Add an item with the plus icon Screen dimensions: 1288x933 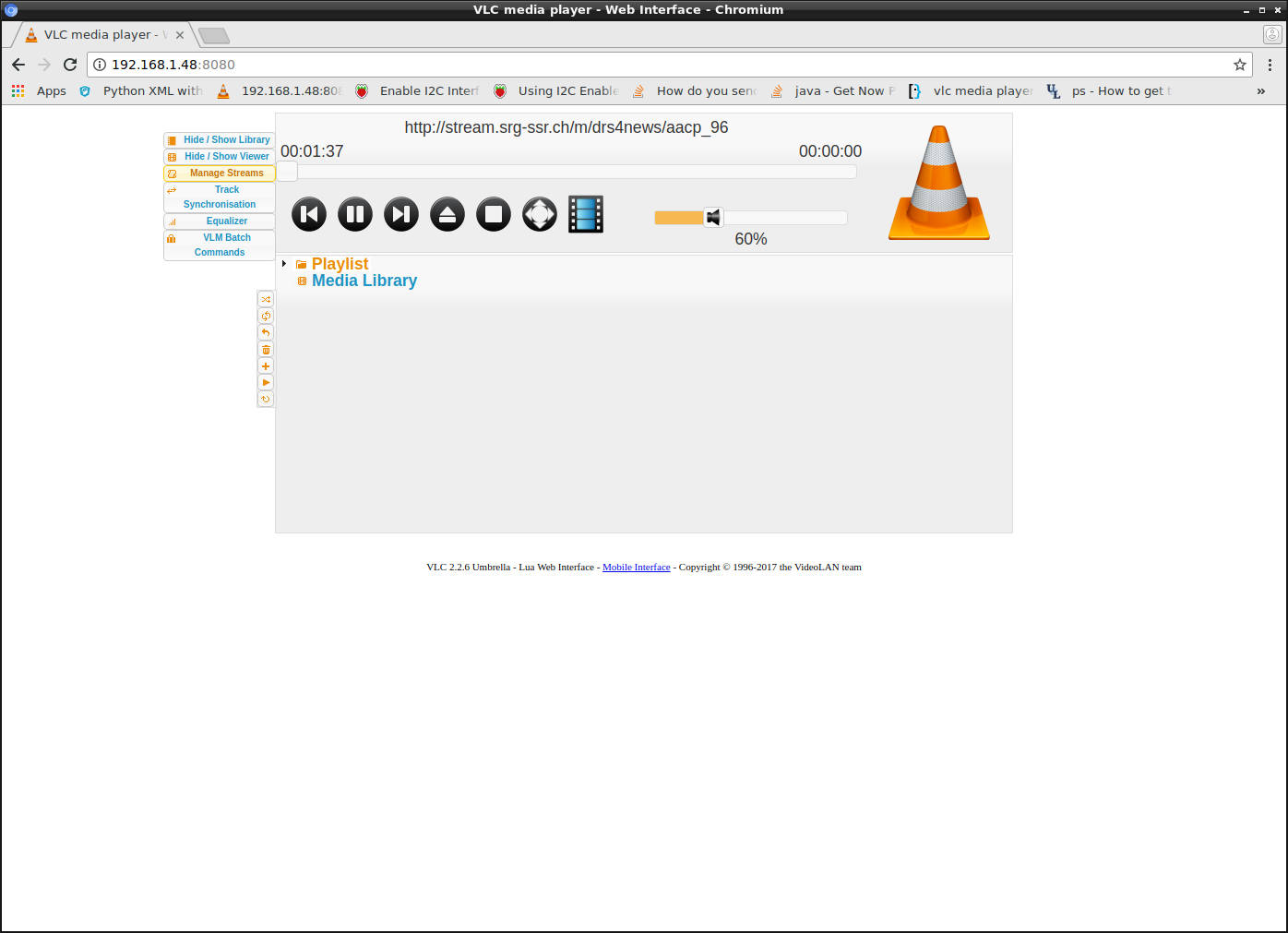[x=266, y=366]
